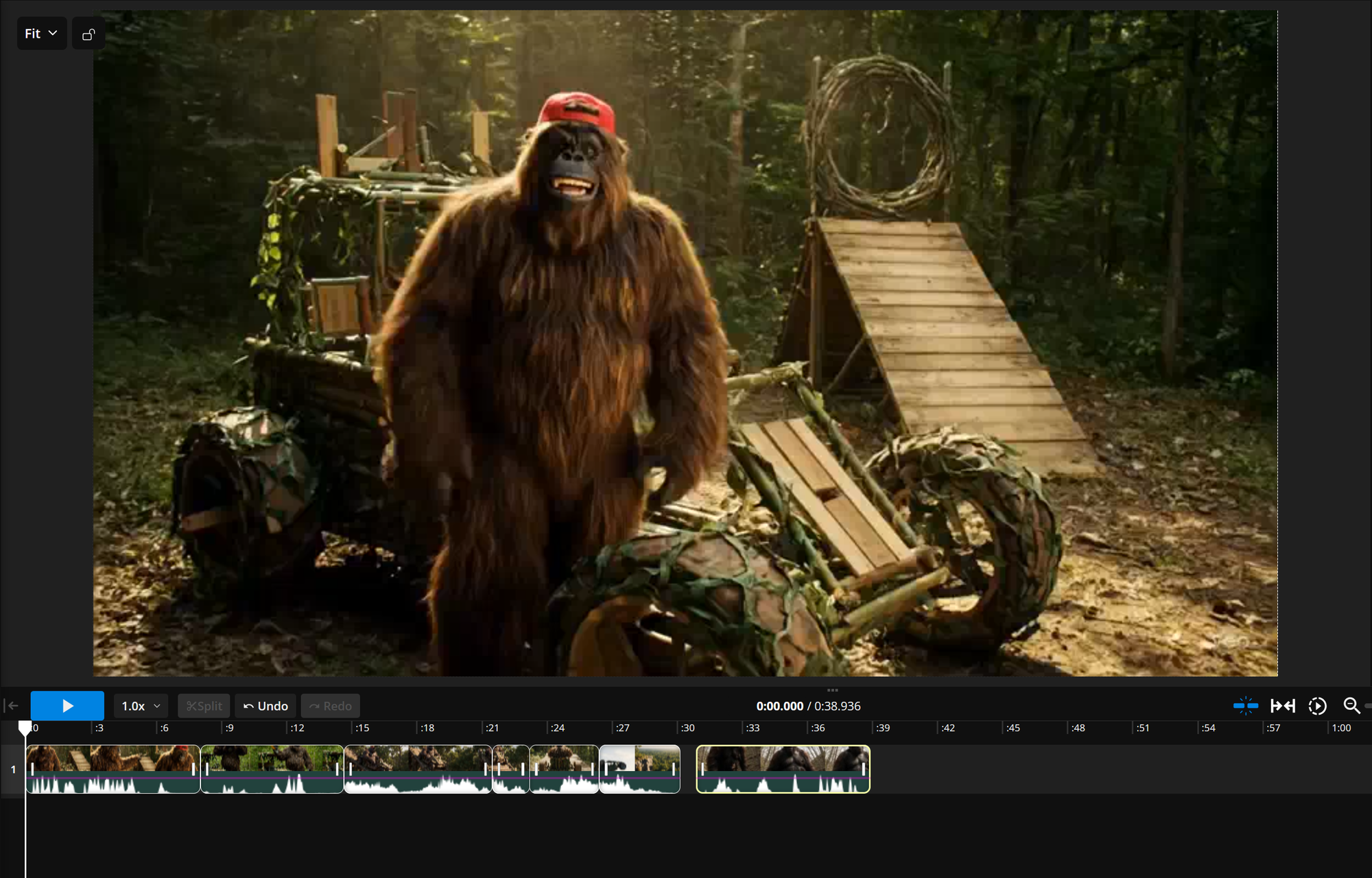Play the video preview
The width and height of the screenshot is (1372, 878).
[67, 705]
